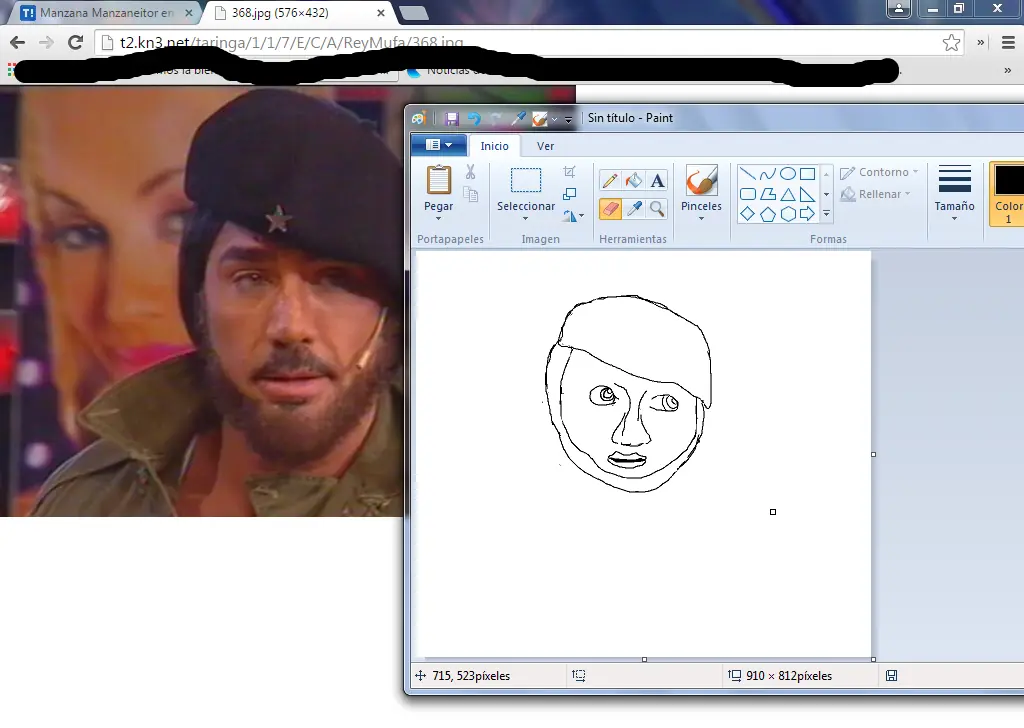Image resolution: width=1024 pixels, height=728 pixels.
Task: Click the Che-costume photo in browser
Action: point(202,301)
